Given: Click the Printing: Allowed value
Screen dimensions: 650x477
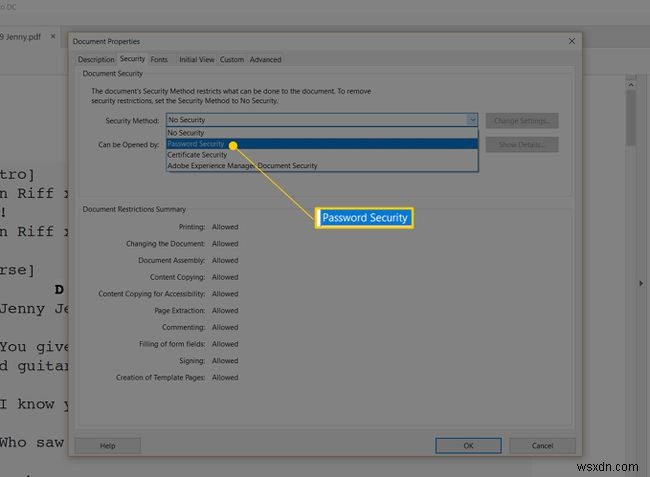Looking at the screenshot, I should [225, 227].
